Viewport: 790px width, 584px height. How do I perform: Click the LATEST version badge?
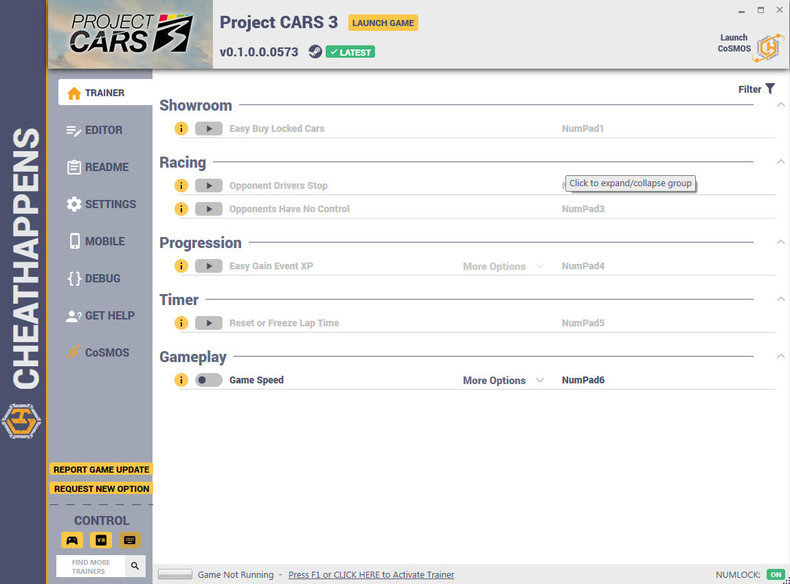point(350,52)
